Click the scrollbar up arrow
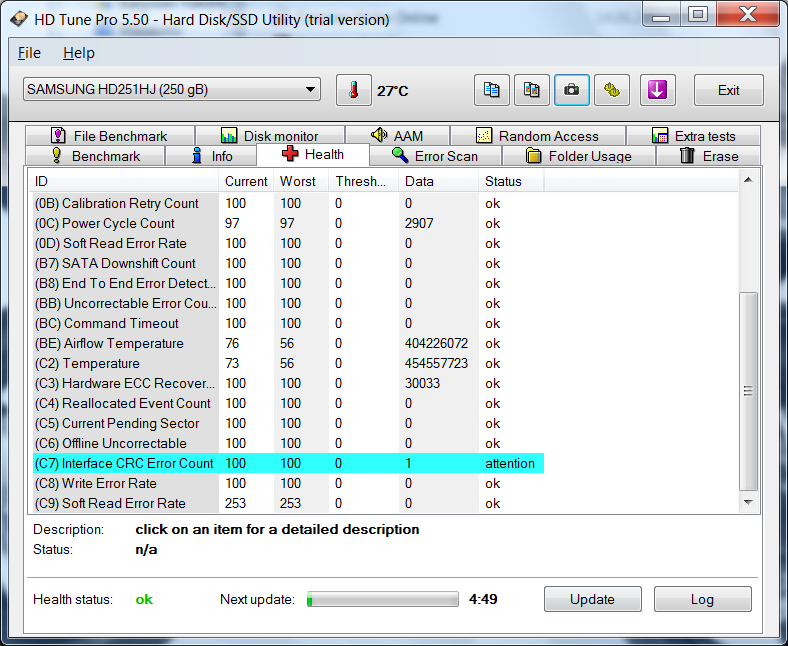The width and height of the screenshot is (788, 646). 748,180
